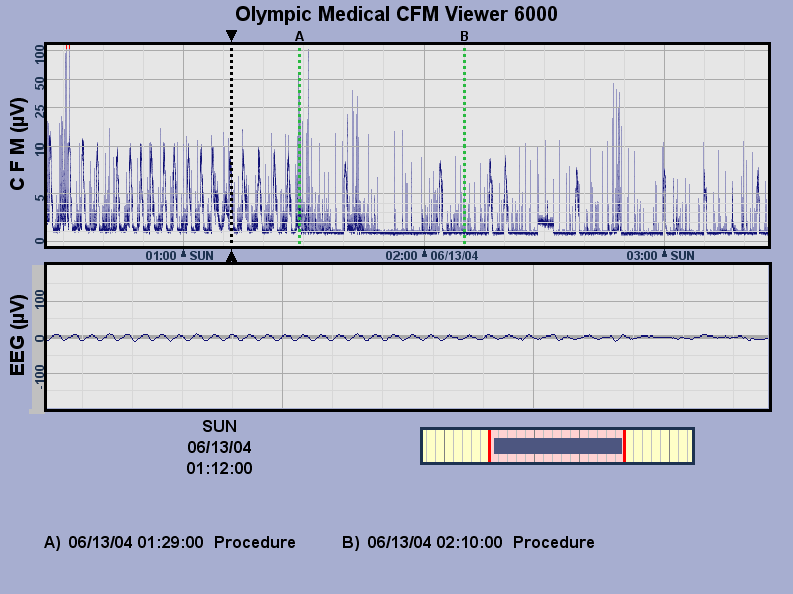
Task: Click the 06/13/04 cursor date readout
Action: coord(219,447)
